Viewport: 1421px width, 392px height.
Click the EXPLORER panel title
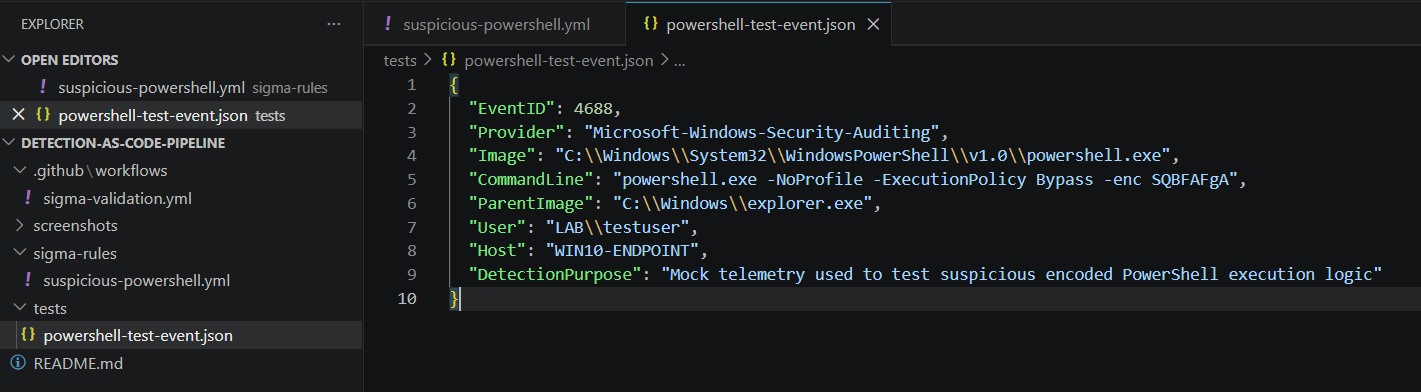tap(52, 24)
